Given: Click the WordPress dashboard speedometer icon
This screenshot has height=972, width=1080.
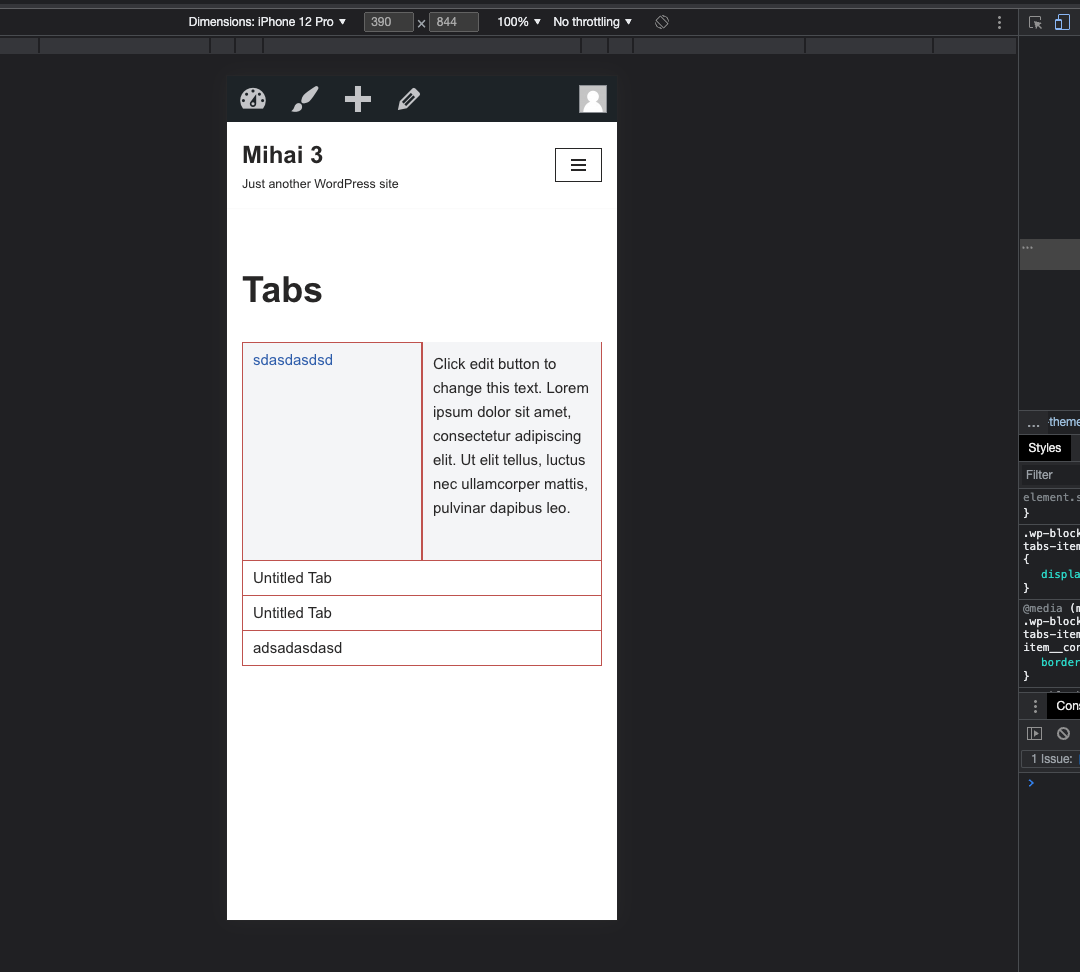Looking at the screenshot, I should (252, 99).
